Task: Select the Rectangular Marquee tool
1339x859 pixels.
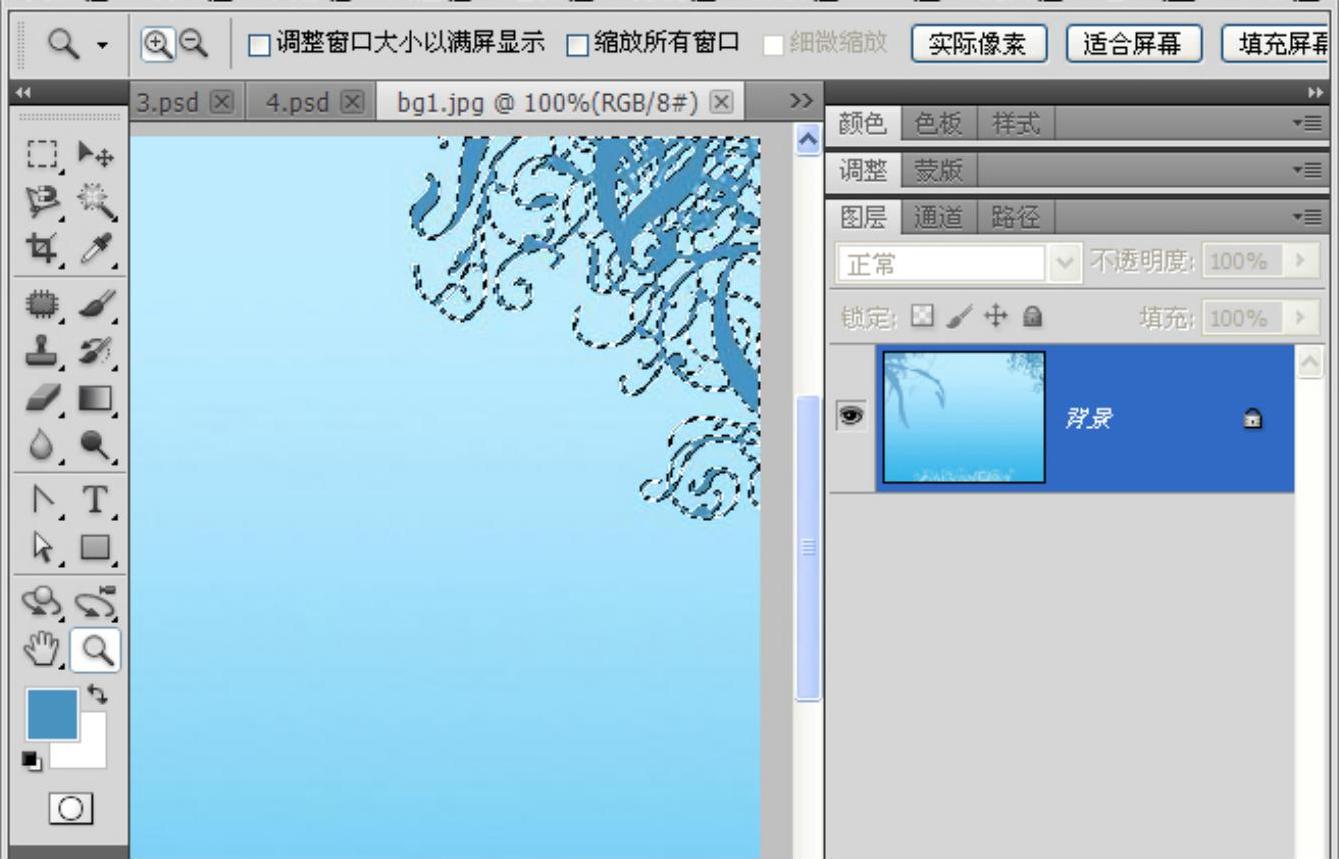Action: coord(41,155)
